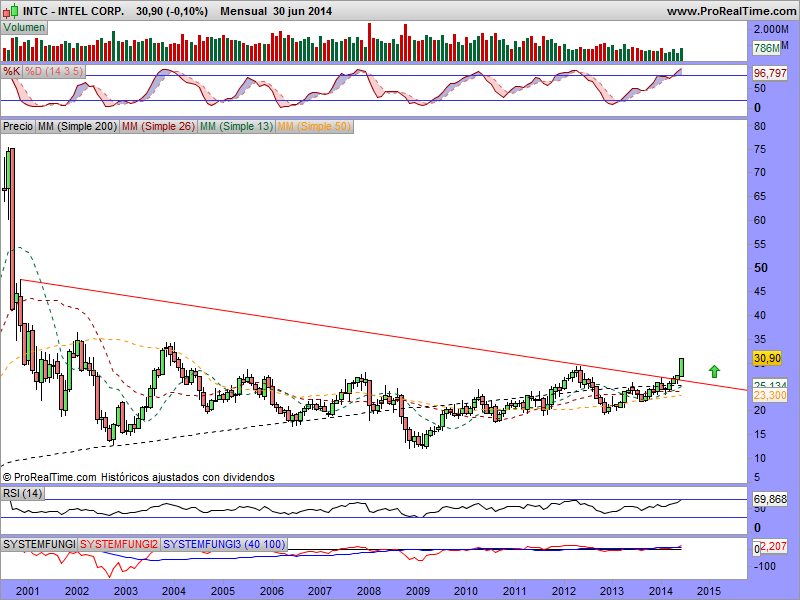Click the Históricos ajustados con dividendos notice

pos(188,477)
